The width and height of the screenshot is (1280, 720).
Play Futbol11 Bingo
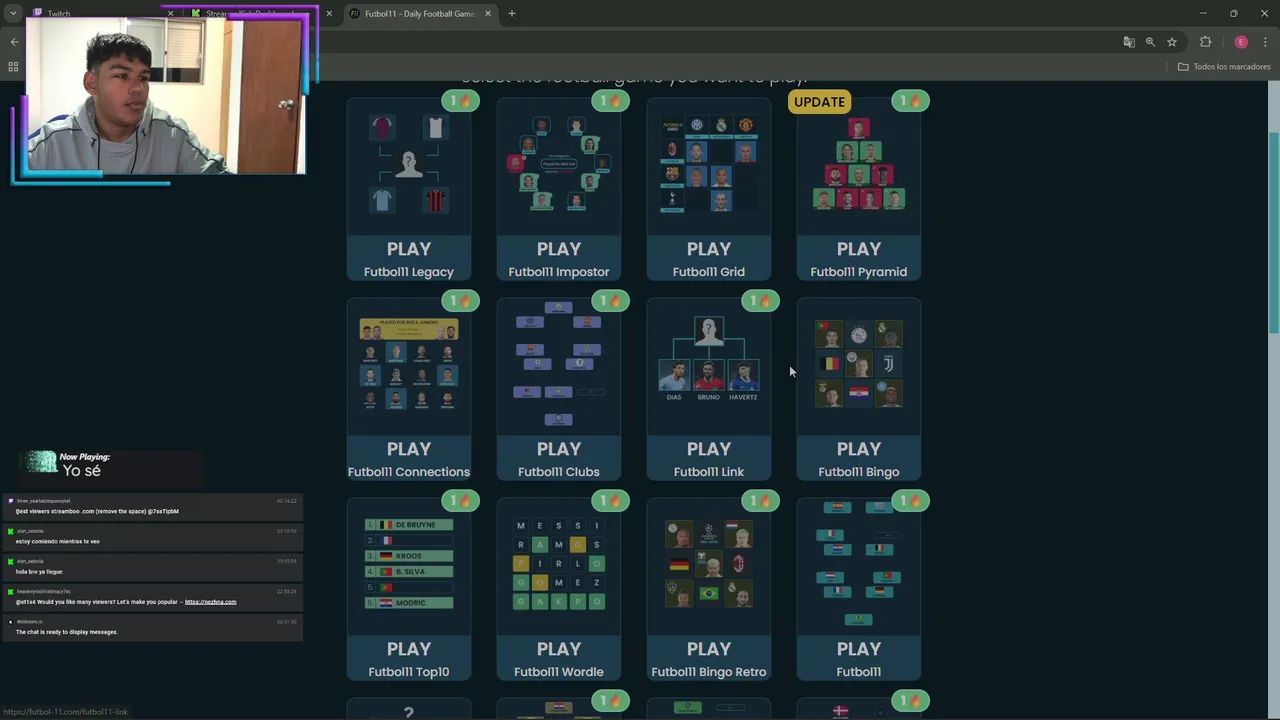coord(859,458)
